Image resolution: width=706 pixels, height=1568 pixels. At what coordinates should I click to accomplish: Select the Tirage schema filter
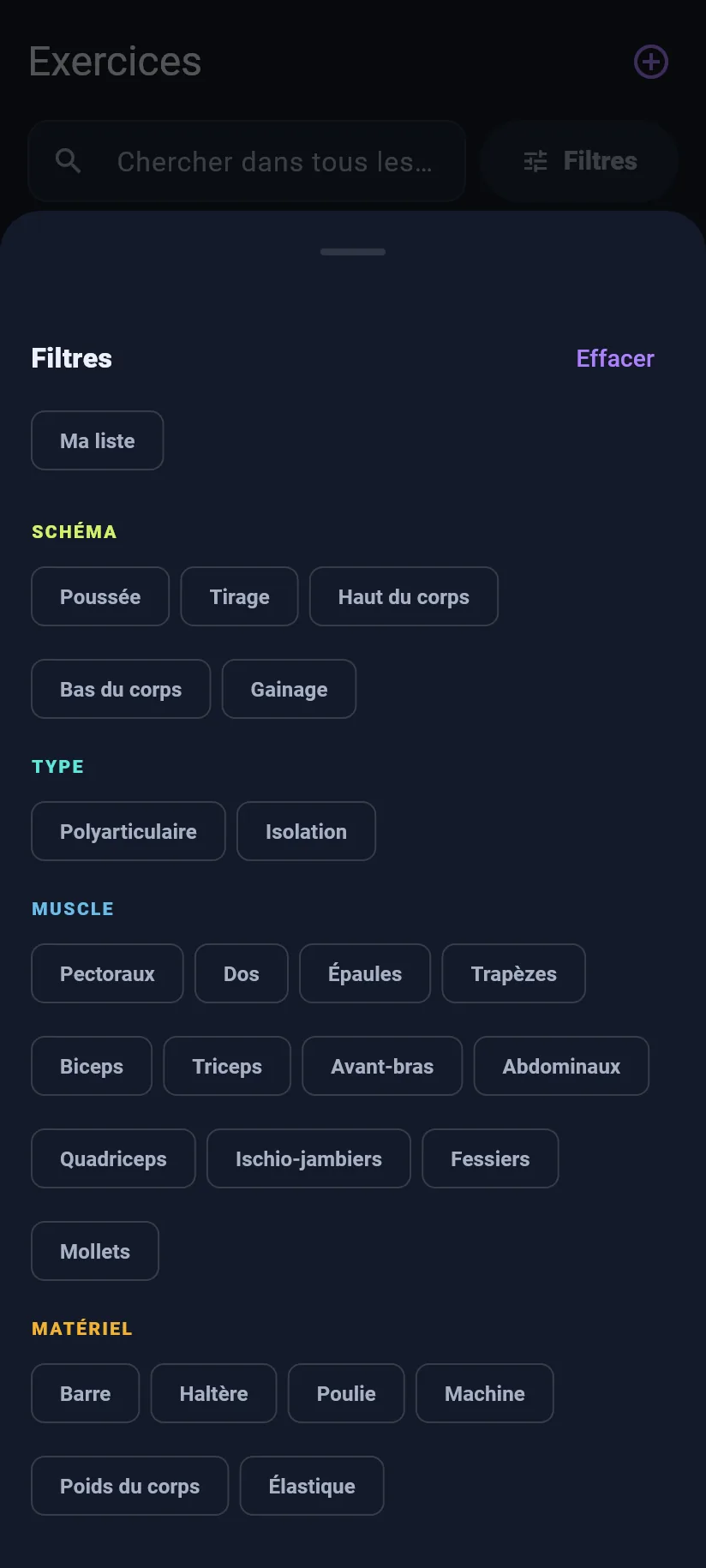click(240, 596)
